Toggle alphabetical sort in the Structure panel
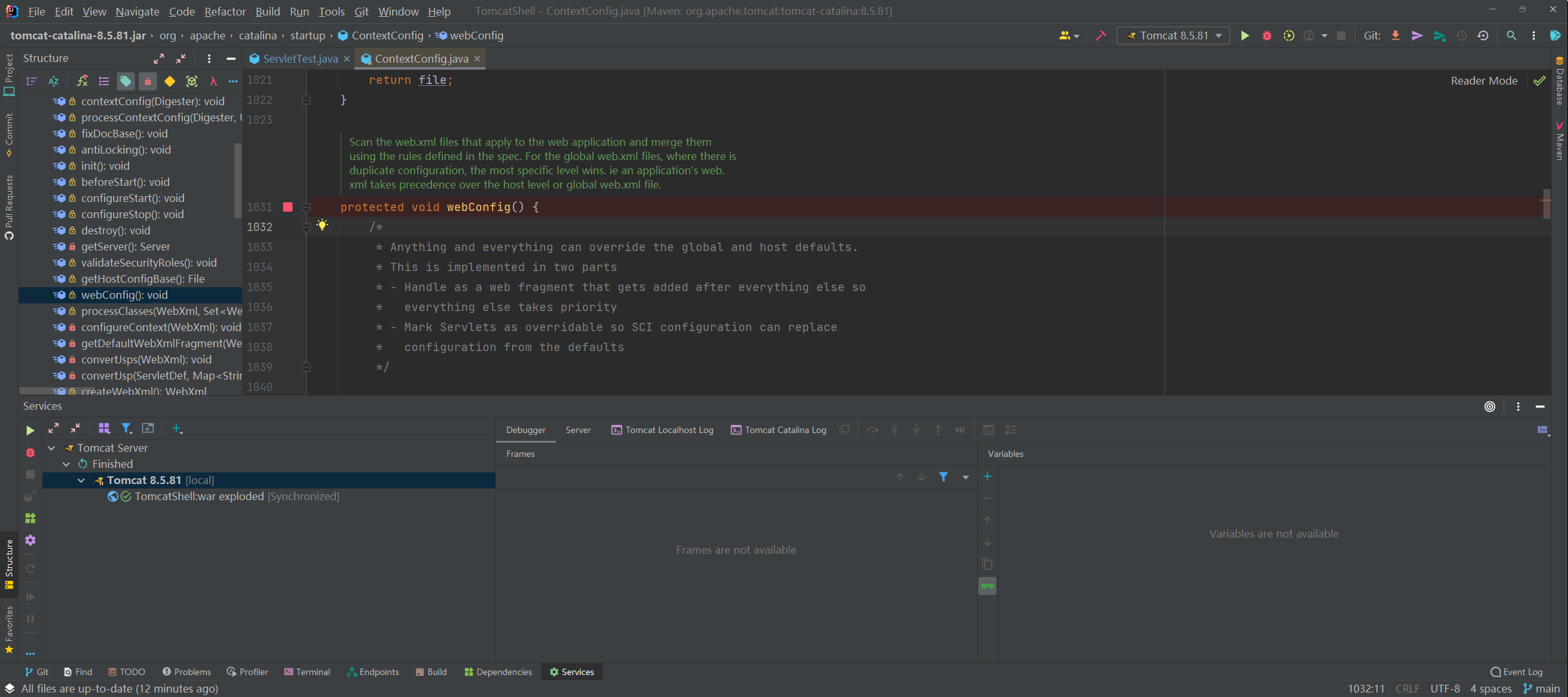The image size is (1568, 697). pos(54,81)
